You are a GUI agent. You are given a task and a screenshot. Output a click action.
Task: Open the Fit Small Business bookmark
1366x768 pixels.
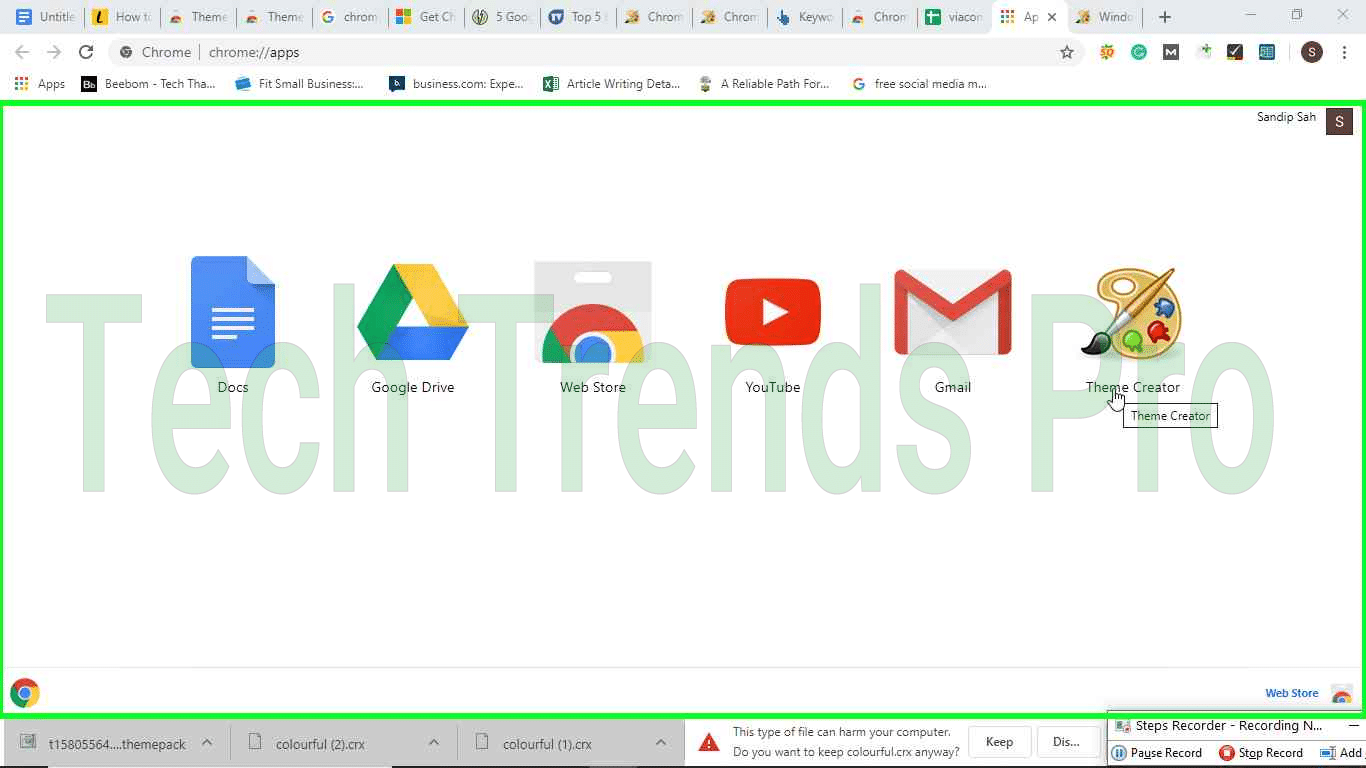coord(300,84)
